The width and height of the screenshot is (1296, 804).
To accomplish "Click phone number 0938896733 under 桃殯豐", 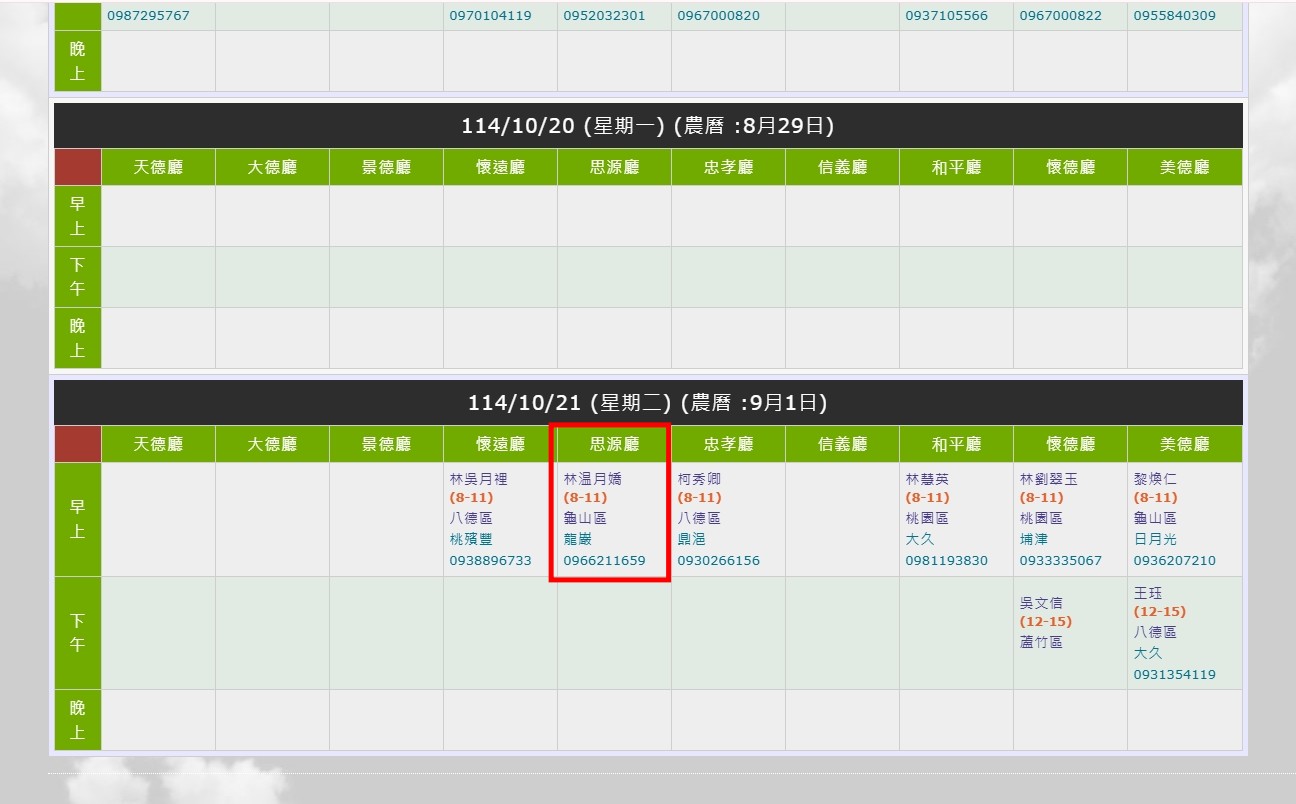I will coord(490,560).
